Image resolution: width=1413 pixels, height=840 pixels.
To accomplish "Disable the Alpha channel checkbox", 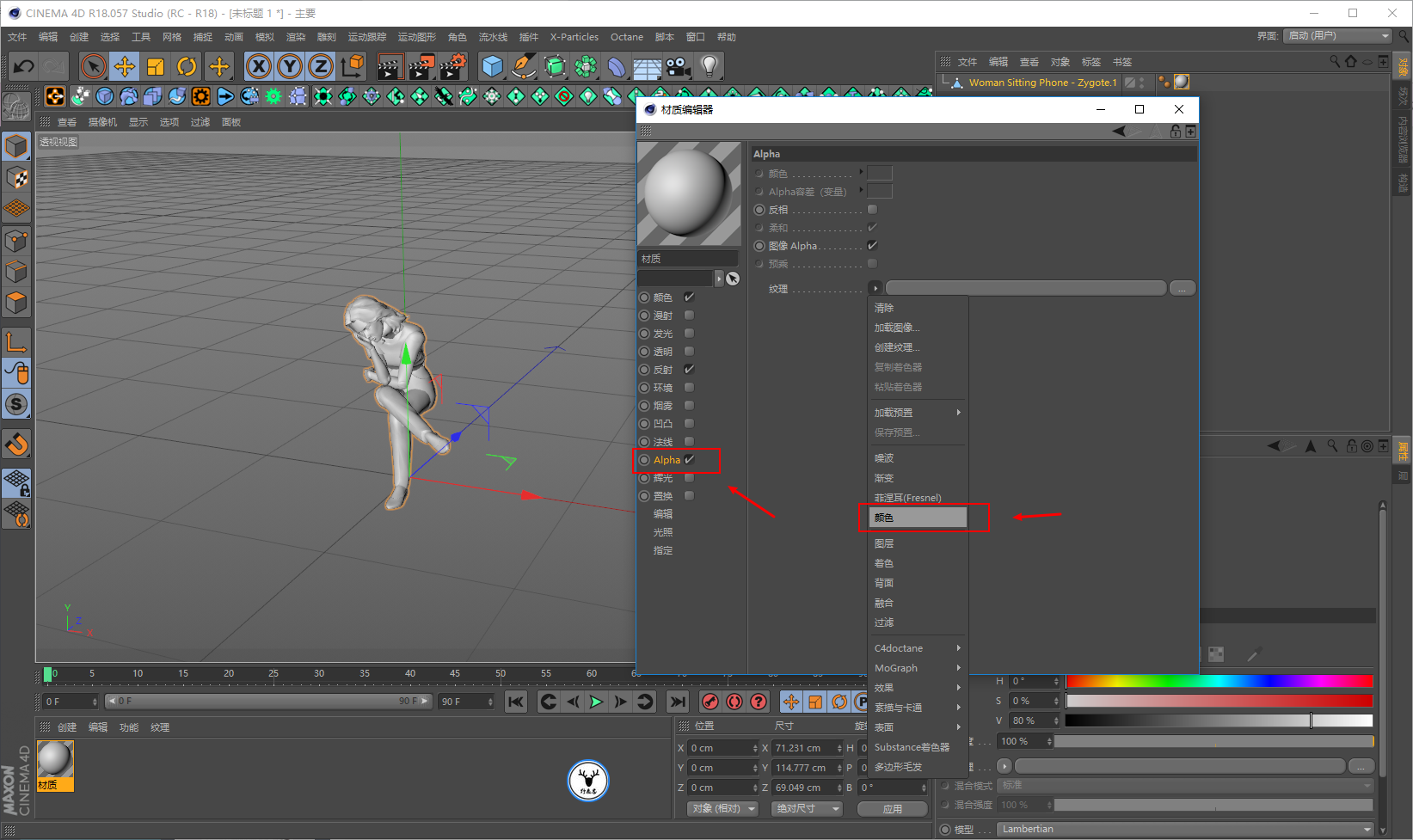I will [689, 459].
